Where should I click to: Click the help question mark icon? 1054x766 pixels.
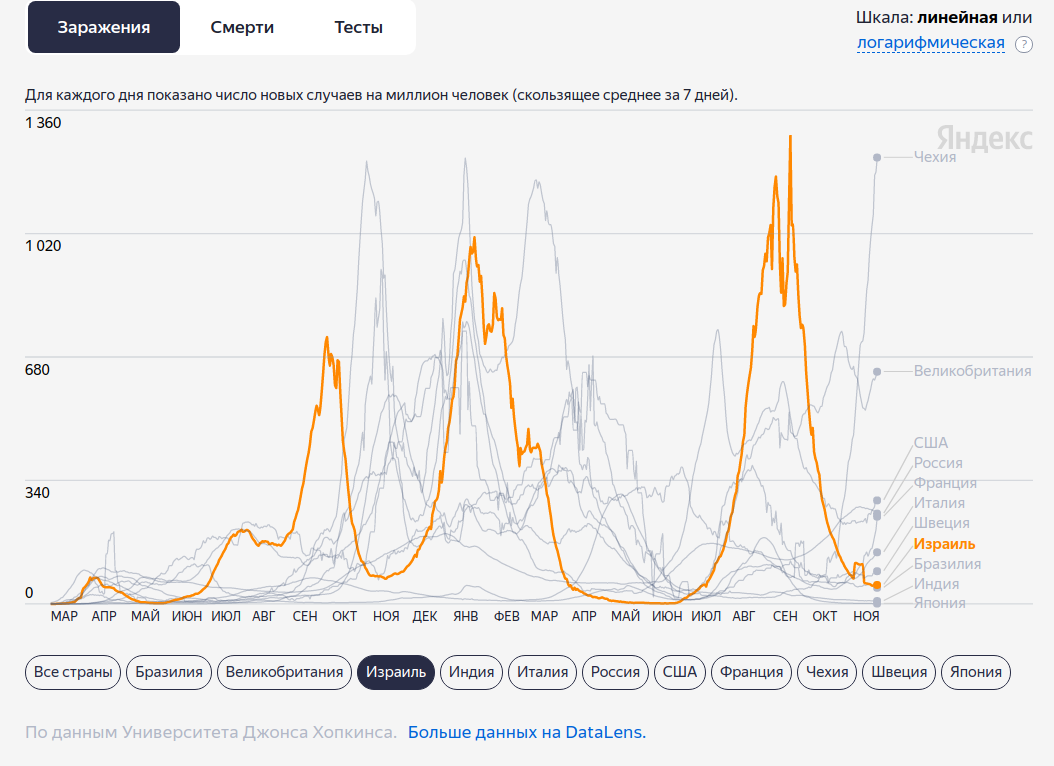[1024, 44]
